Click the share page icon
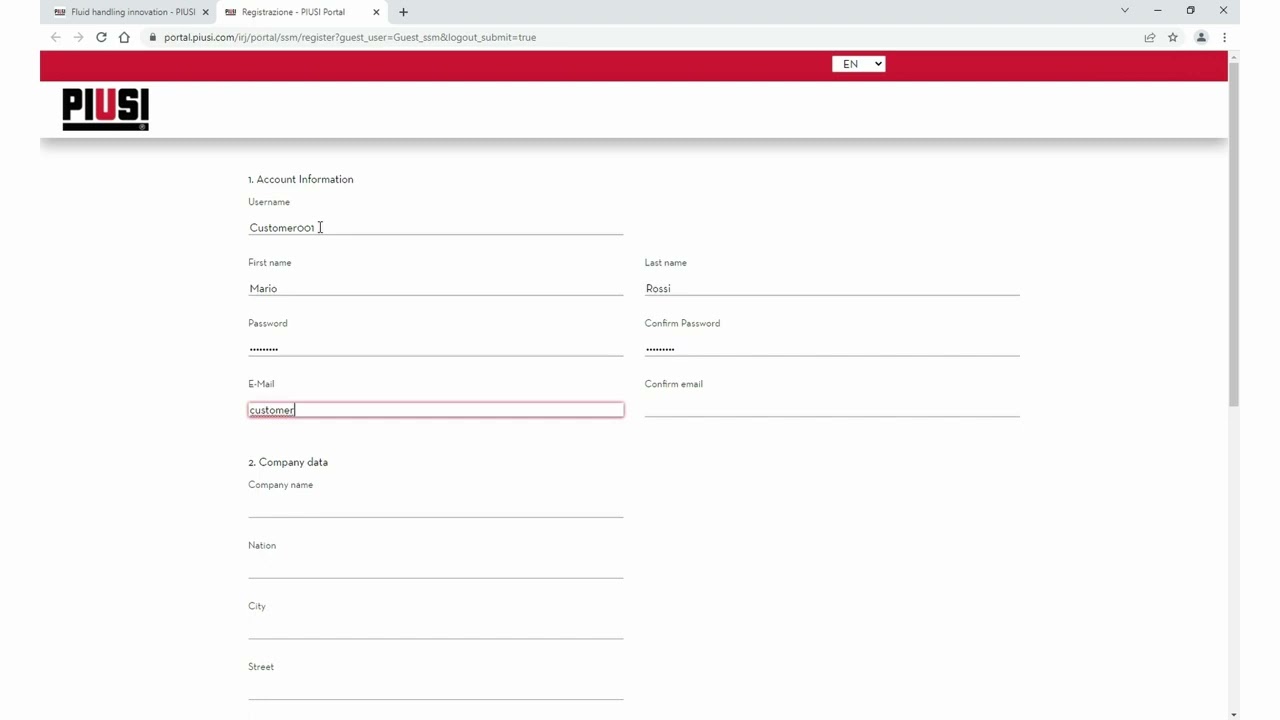 (x=1150, y=37)
